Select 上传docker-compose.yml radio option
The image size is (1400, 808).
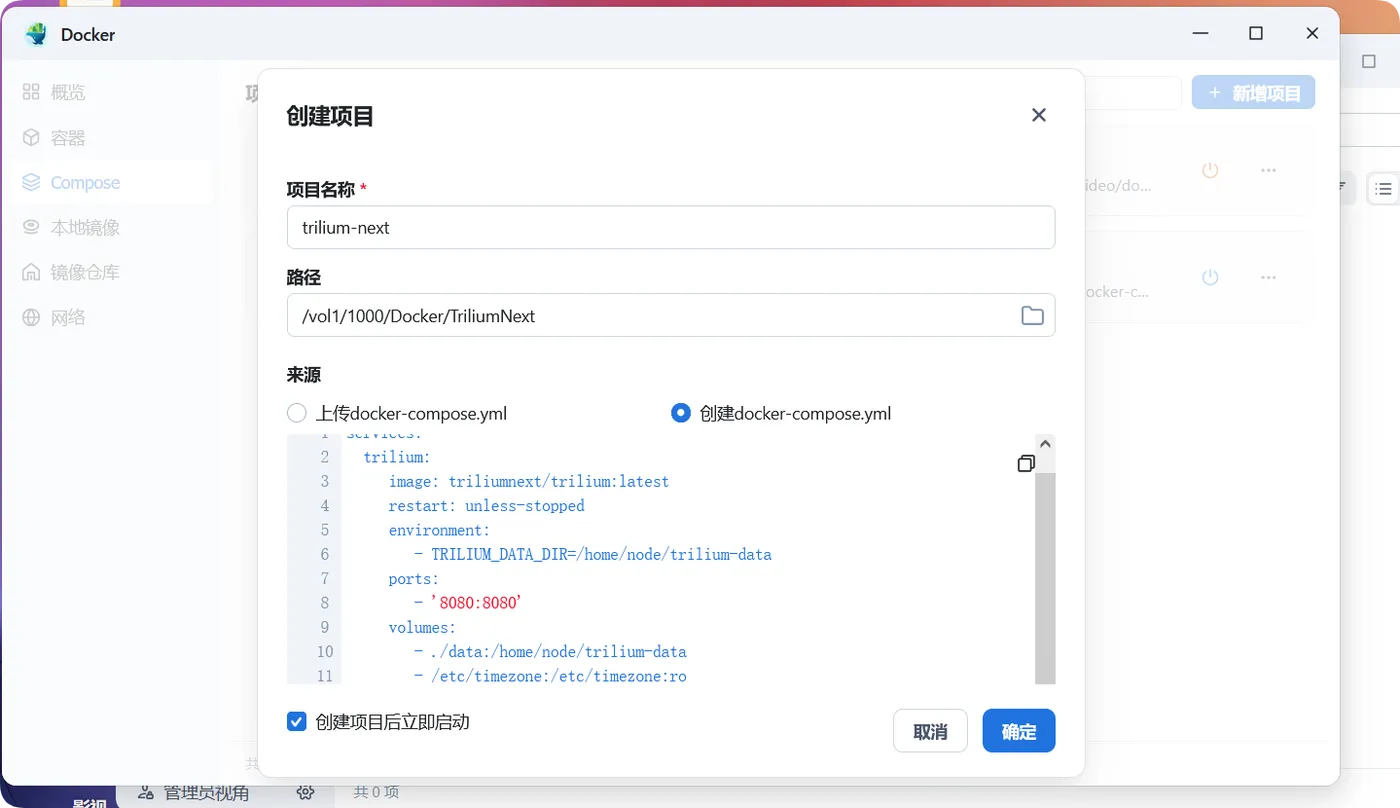(297, 413)
